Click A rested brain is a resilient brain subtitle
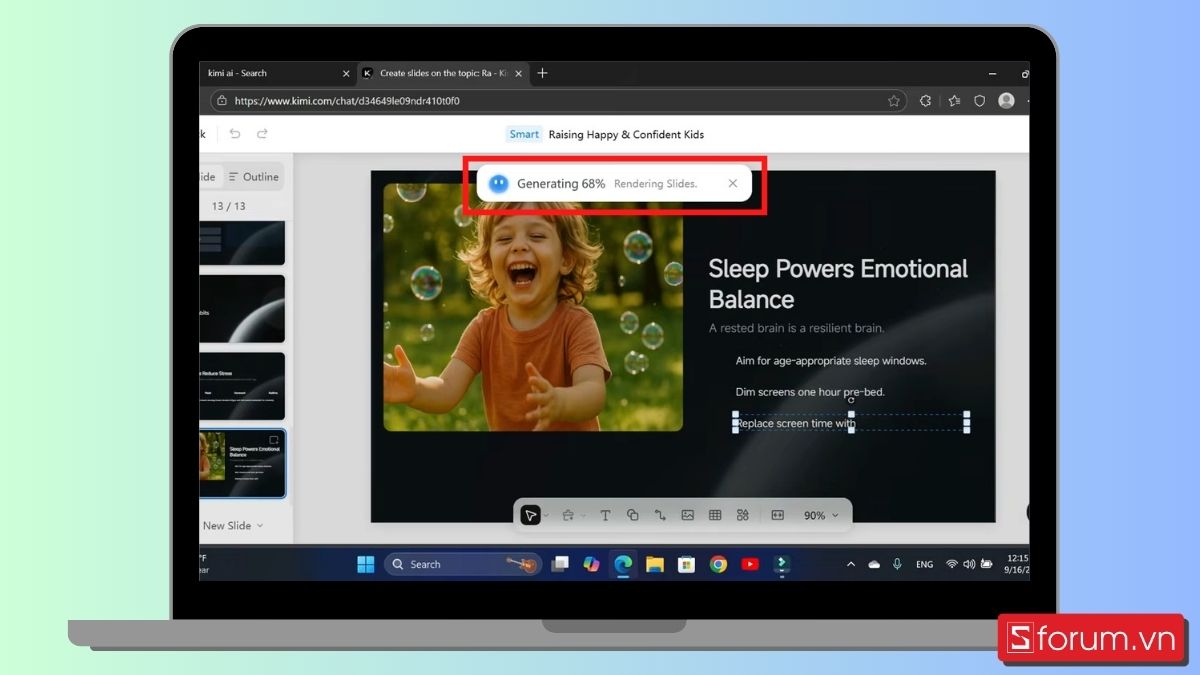The image size is (1200, 675). click(796, 328)
